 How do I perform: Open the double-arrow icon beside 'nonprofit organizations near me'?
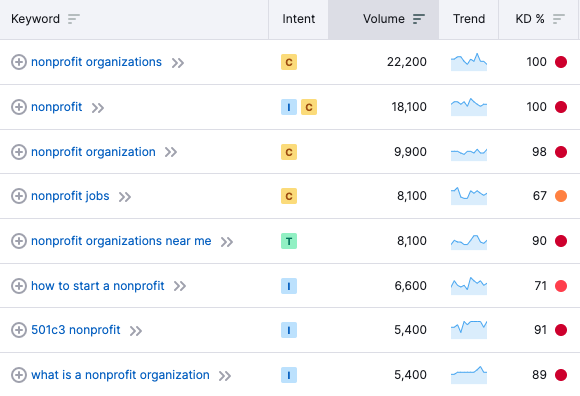pyautogui.click(x=227, y=242)
